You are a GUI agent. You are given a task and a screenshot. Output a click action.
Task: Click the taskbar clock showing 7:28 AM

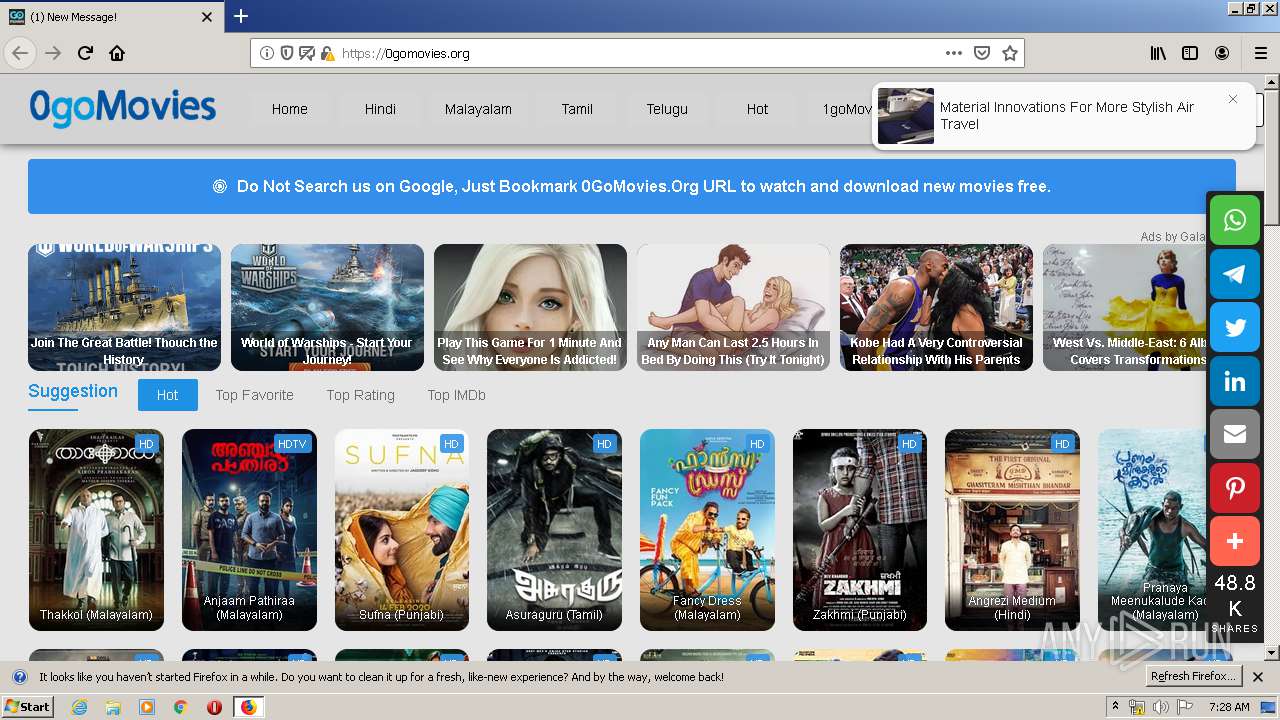tap(1229, 707)
